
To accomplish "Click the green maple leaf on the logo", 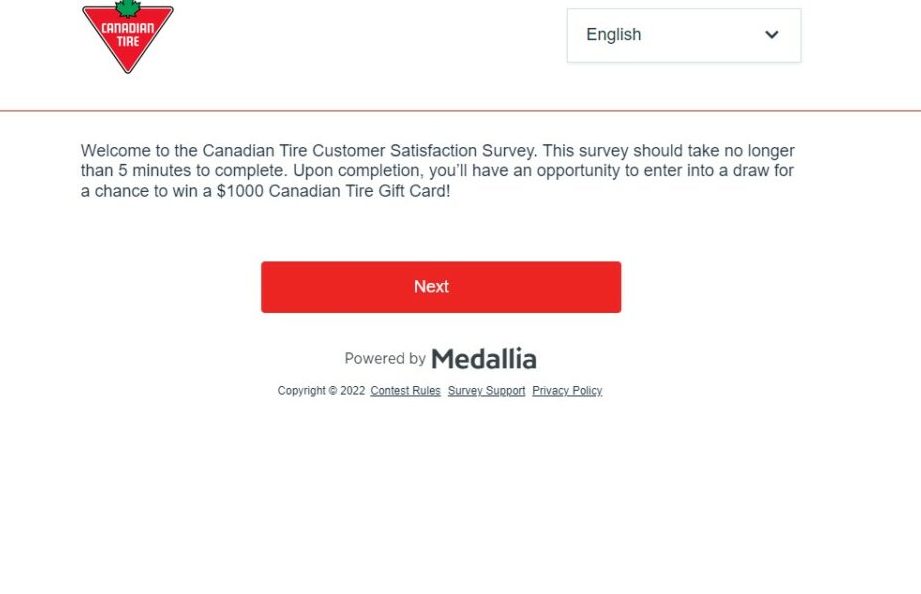I will pos(127,9).
